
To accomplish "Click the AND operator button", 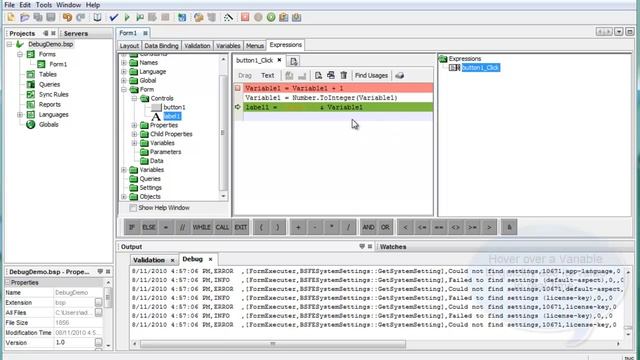I will (x=368, y=227).
